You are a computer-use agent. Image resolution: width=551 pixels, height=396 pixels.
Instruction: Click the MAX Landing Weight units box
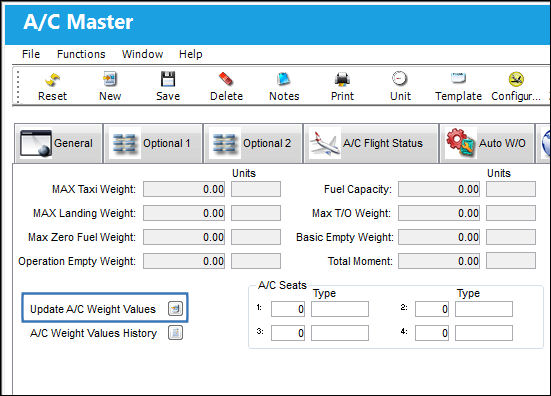click(x=256, y=213)
